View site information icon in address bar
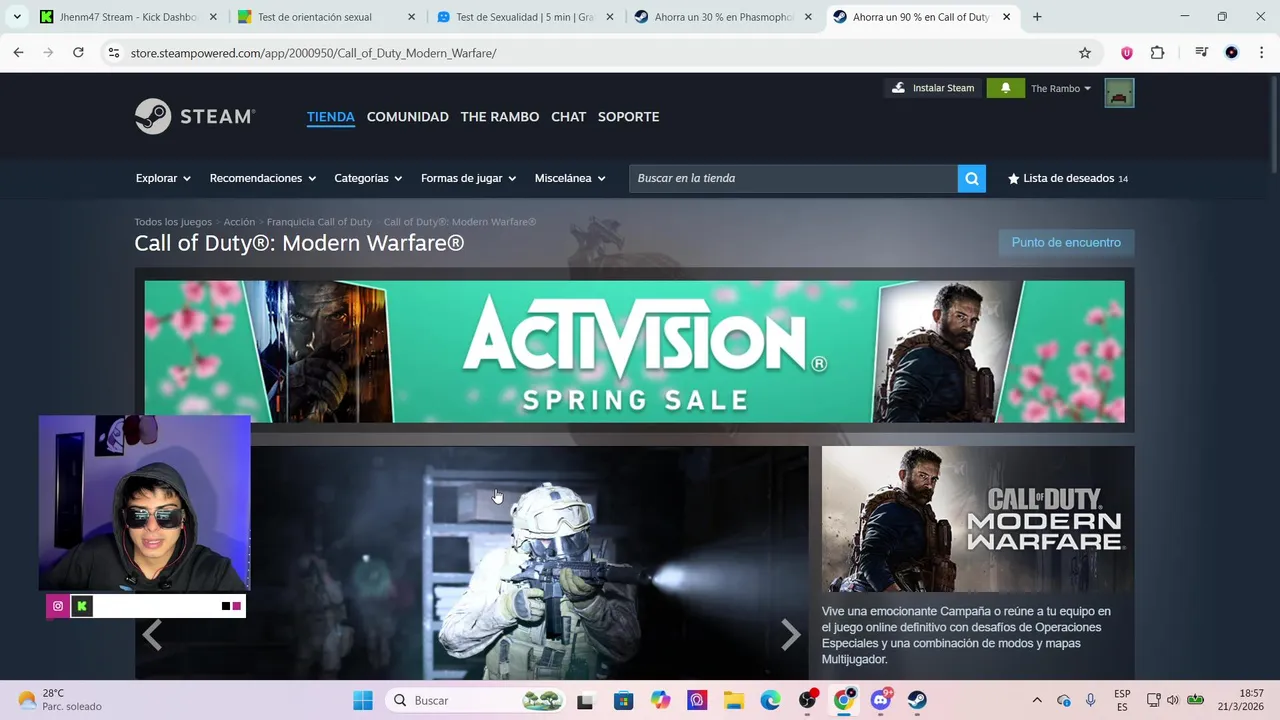Image resolution: width=1280 pixels, height=720 pixels. tap(114, 53)
